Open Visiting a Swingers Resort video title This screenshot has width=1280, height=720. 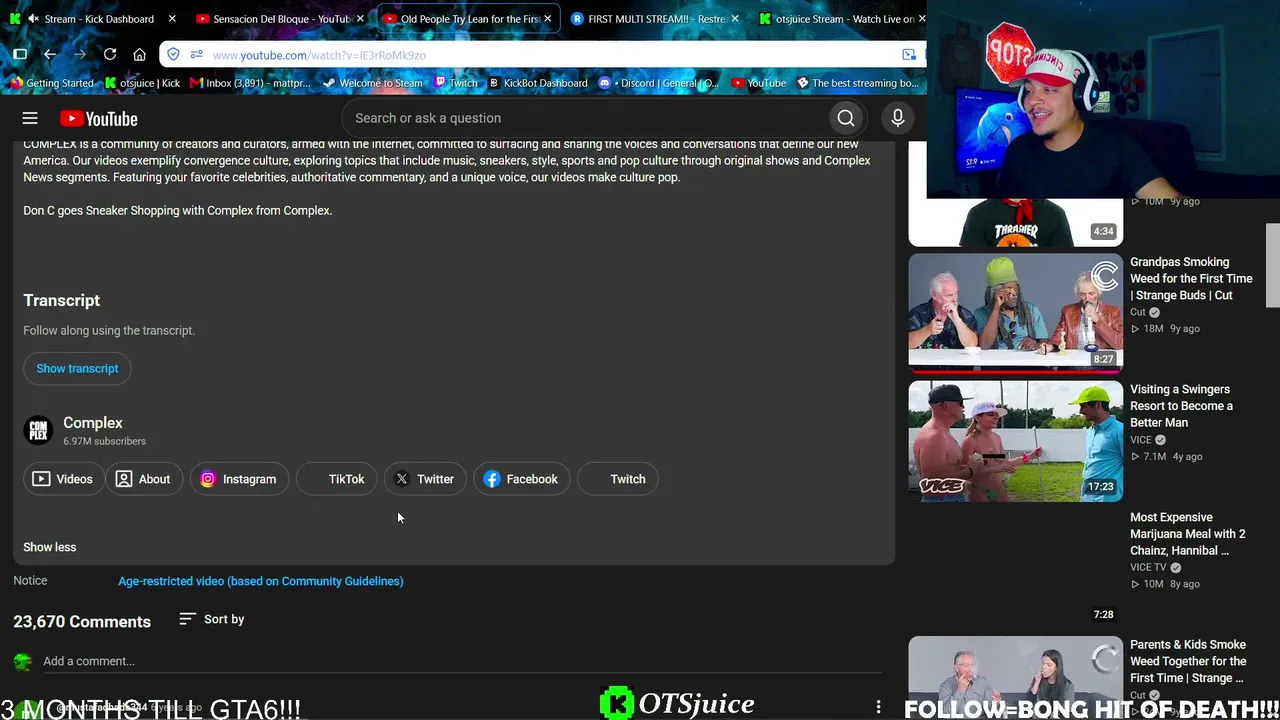pyautogui.click(x=1181, y=406)
